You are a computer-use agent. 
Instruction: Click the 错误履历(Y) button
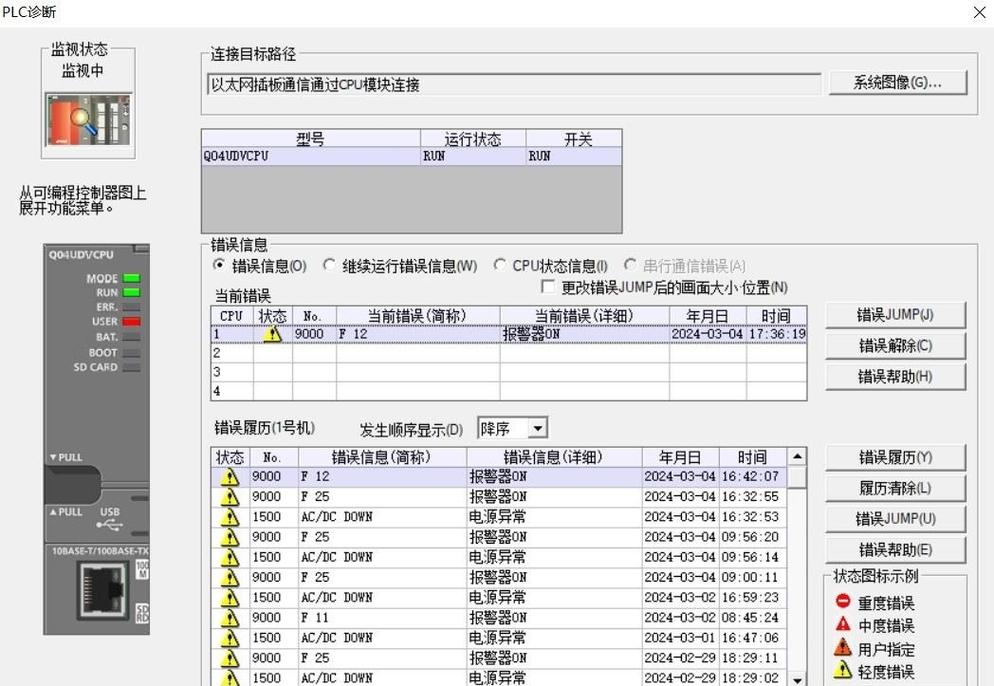(x=895, y=457)
